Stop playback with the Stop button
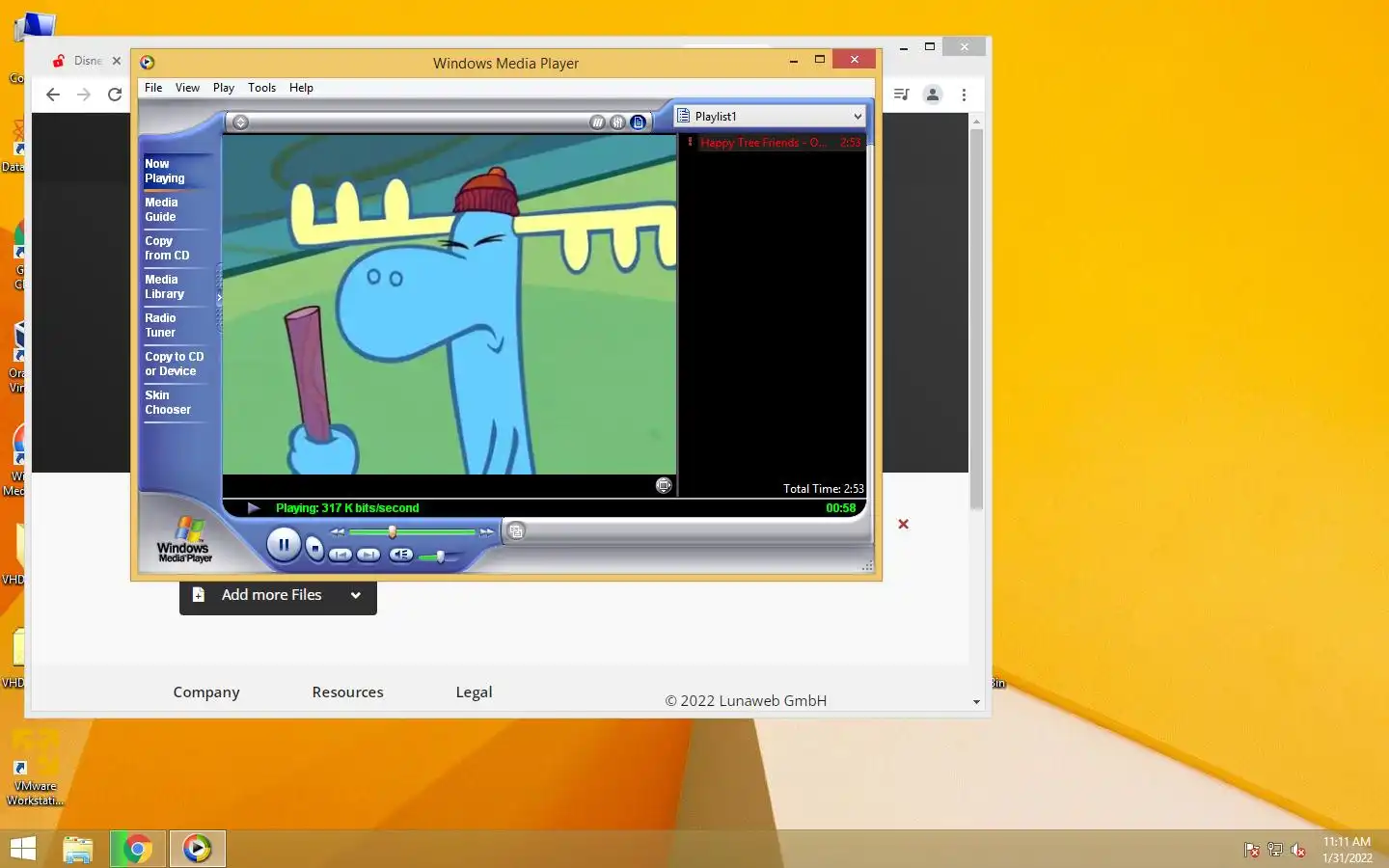Viewport: 1389px width, 868px height. pos(314,548)
